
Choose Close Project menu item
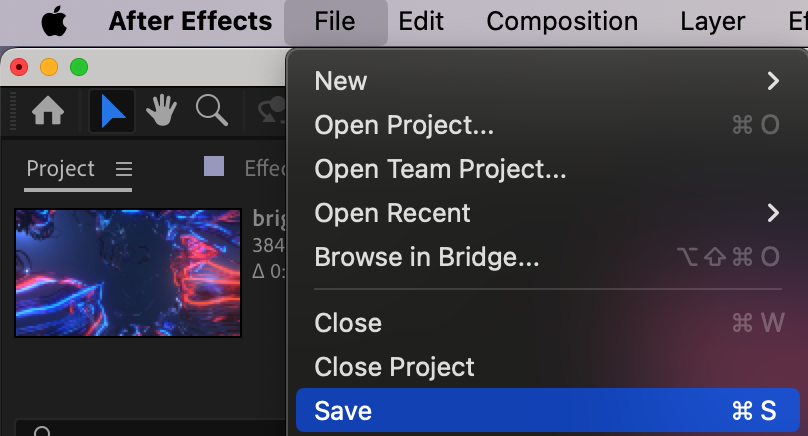click(x=394, y=367)
